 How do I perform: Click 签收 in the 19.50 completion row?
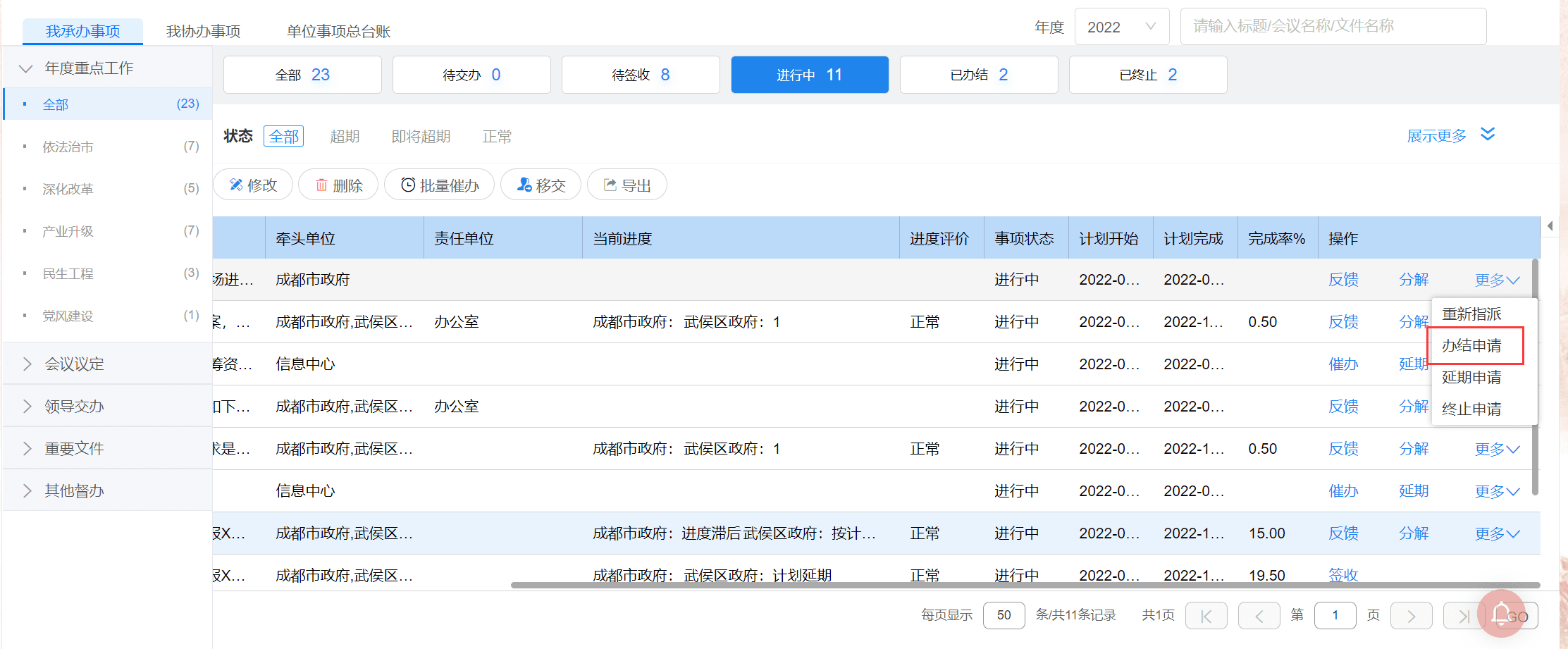click(1343, 575)
